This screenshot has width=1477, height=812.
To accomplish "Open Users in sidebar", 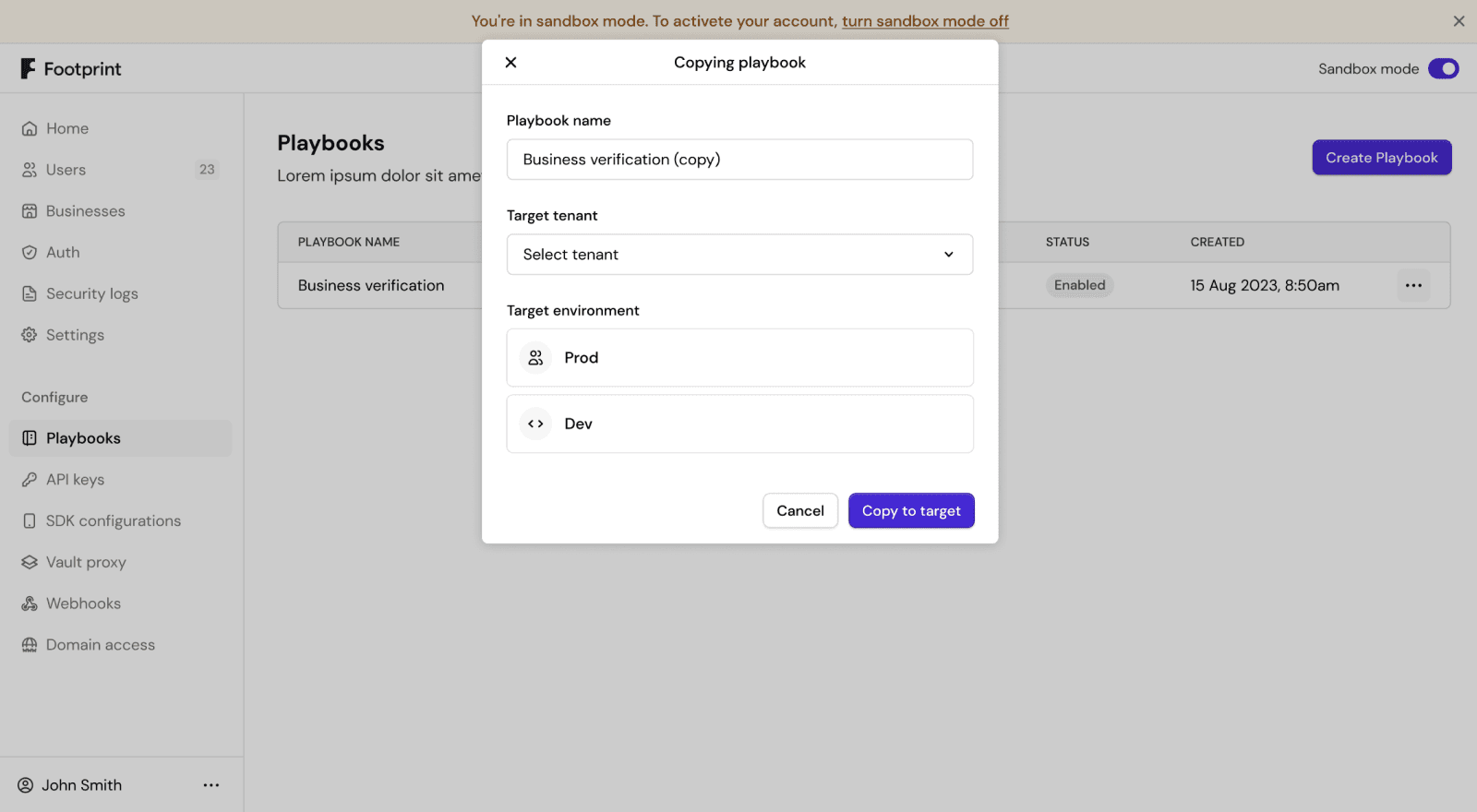I will click(120, 170).
